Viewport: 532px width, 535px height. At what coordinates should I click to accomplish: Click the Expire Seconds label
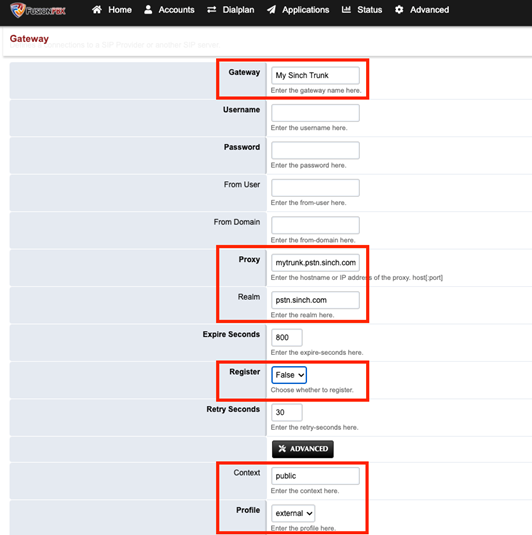point(231,334)
